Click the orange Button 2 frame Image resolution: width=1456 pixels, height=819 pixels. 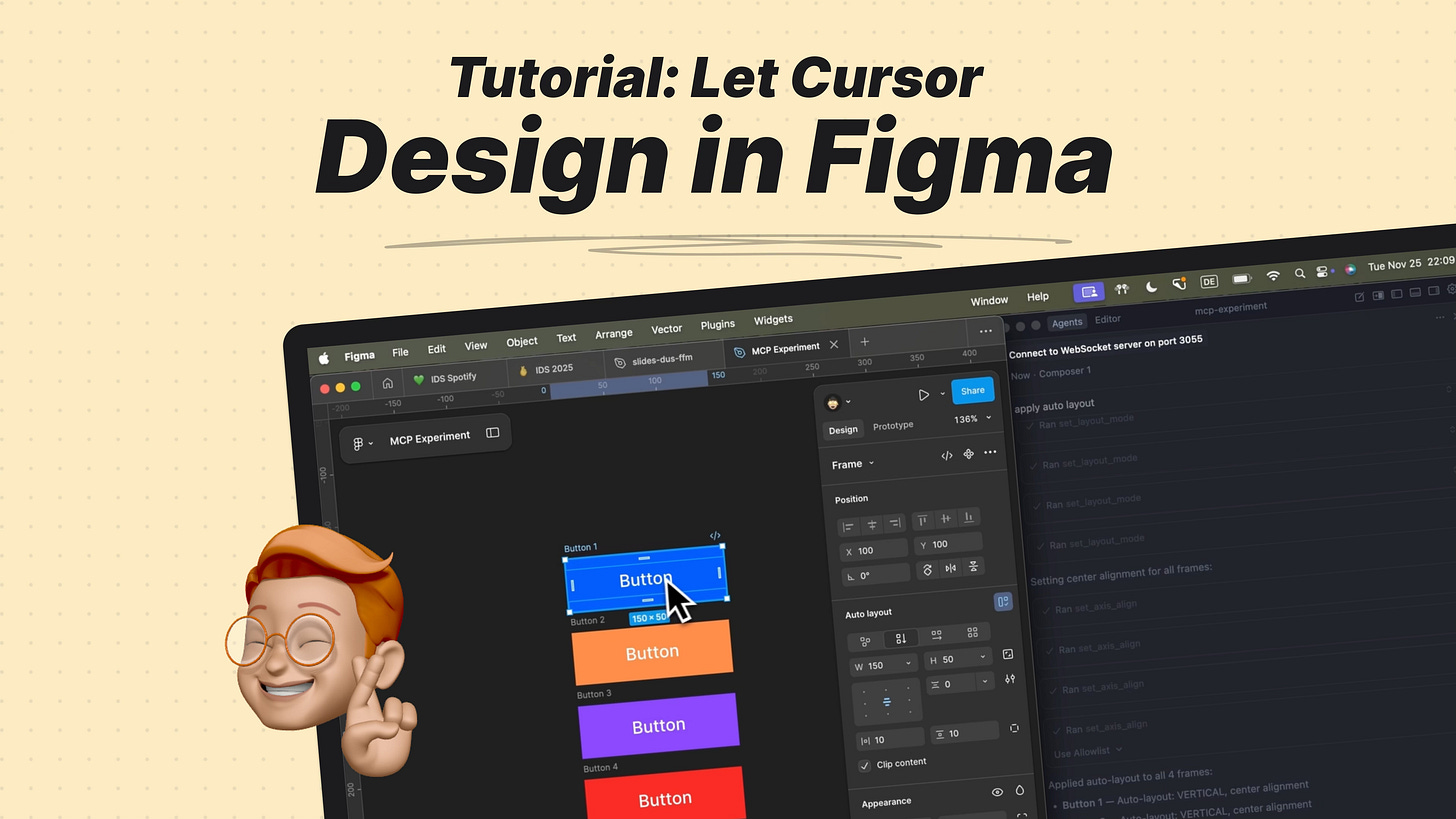652,652
